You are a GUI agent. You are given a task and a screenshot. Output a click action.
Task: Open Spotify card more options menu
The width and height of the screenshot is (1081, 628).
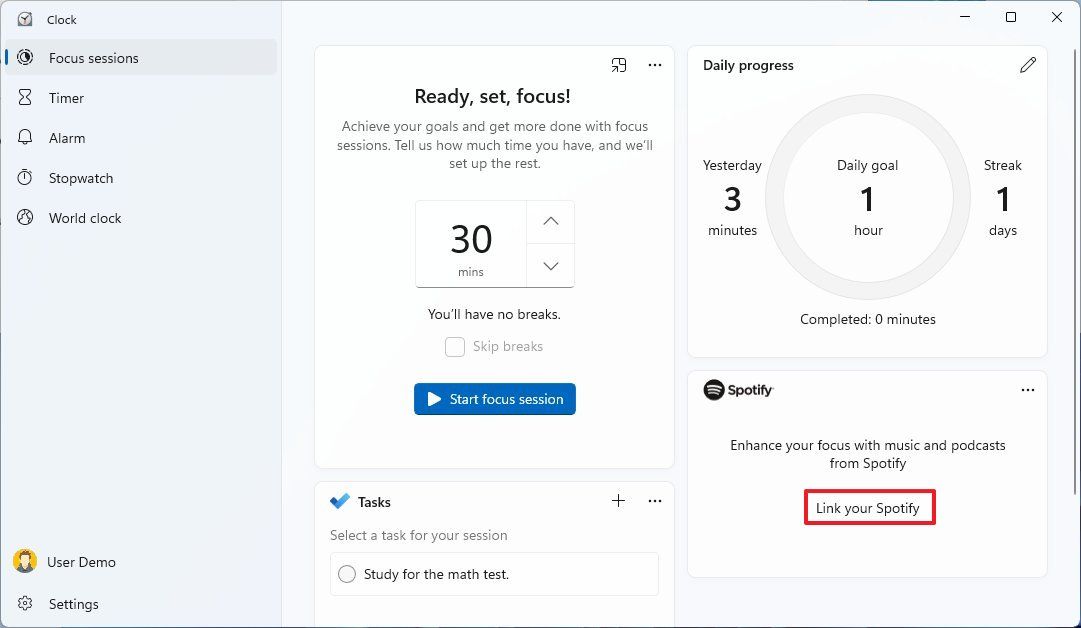(x=1028, y=390)
